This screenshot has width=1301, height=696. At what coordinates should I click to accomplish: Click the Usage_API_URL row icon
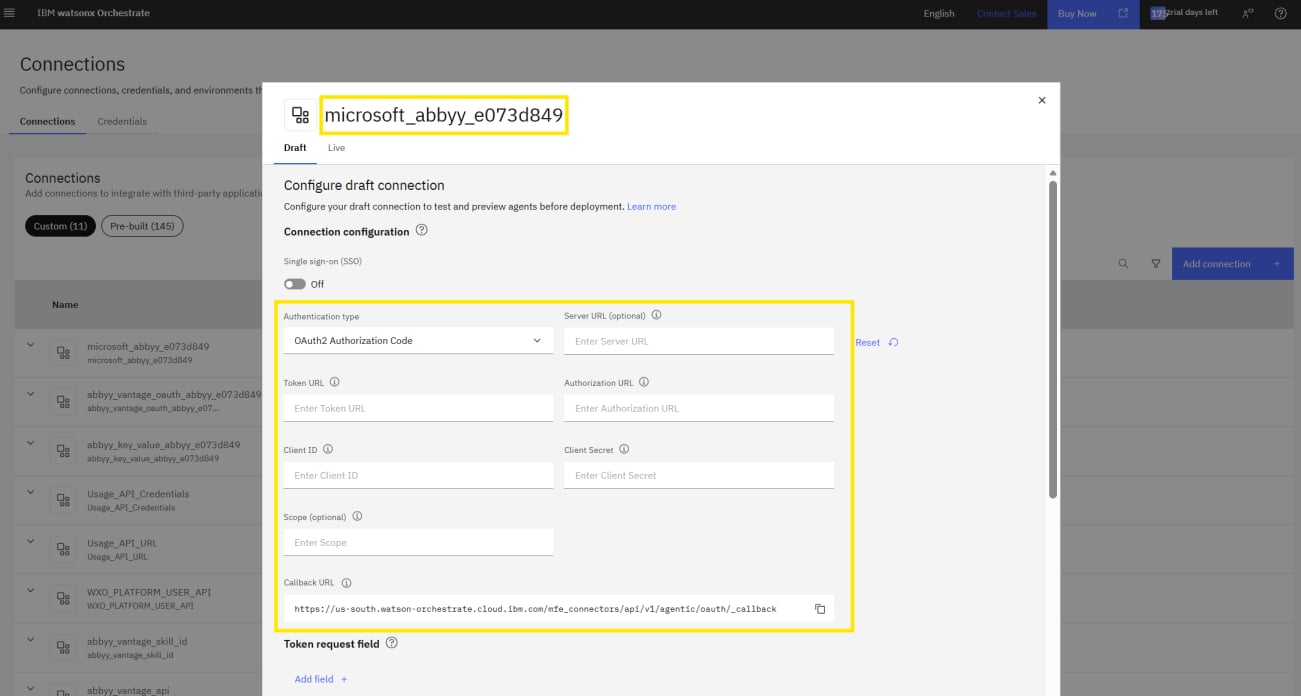coord(64,549)
